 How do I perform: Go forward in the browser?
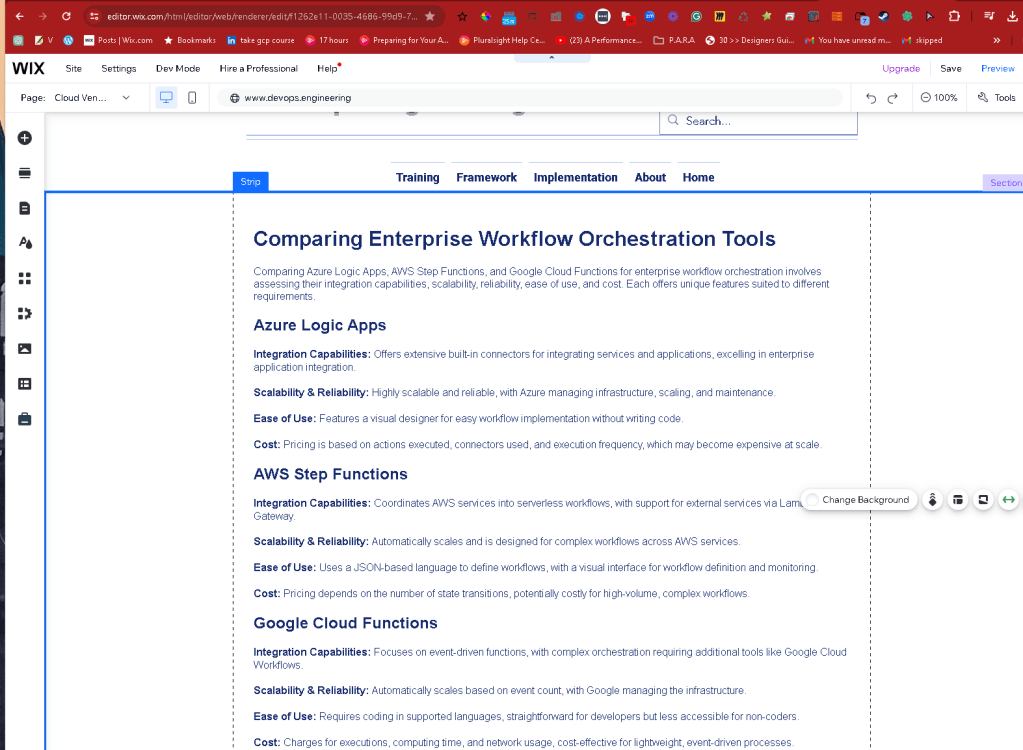pyautogui.click(x=42, y=16)
